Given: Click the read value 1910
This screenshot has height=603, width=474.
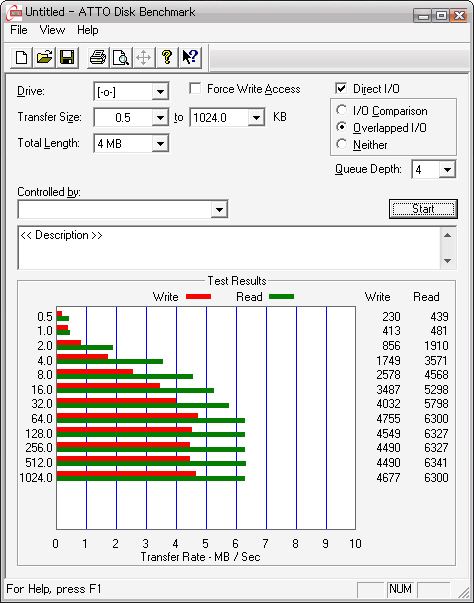Looking at the screenshot, I should click(436, 346).
